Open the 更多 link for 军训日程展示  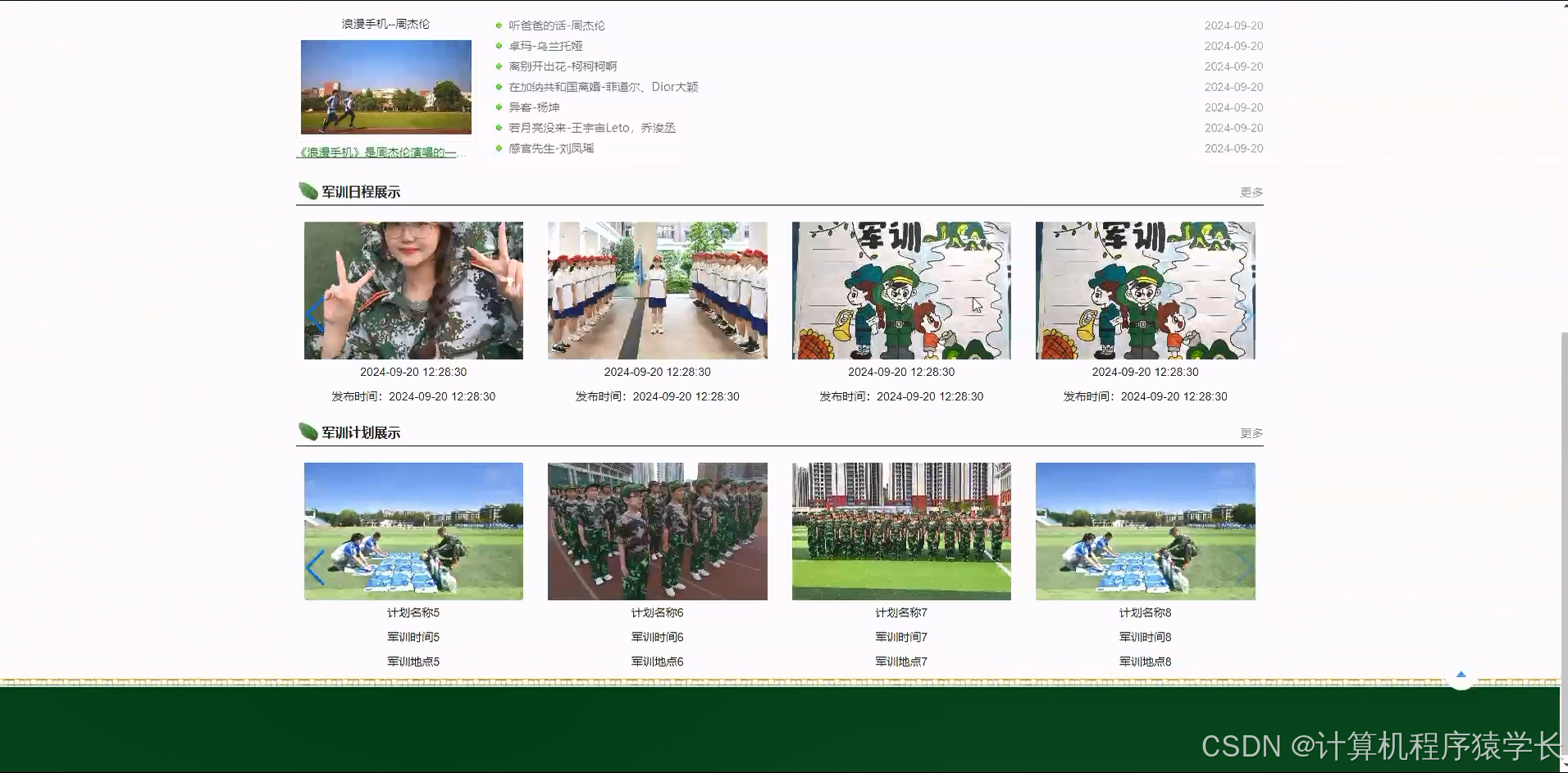coord(1251,192)
